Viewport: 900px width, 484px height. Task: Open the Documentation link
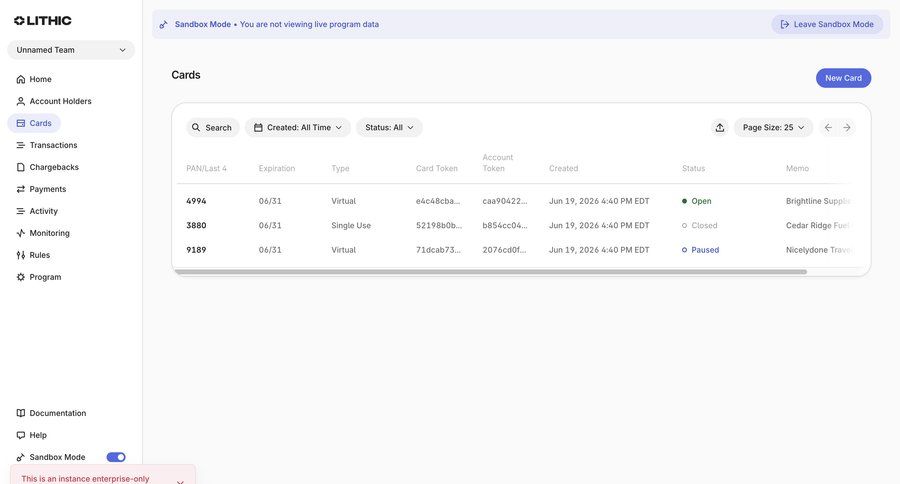(52, 413)
